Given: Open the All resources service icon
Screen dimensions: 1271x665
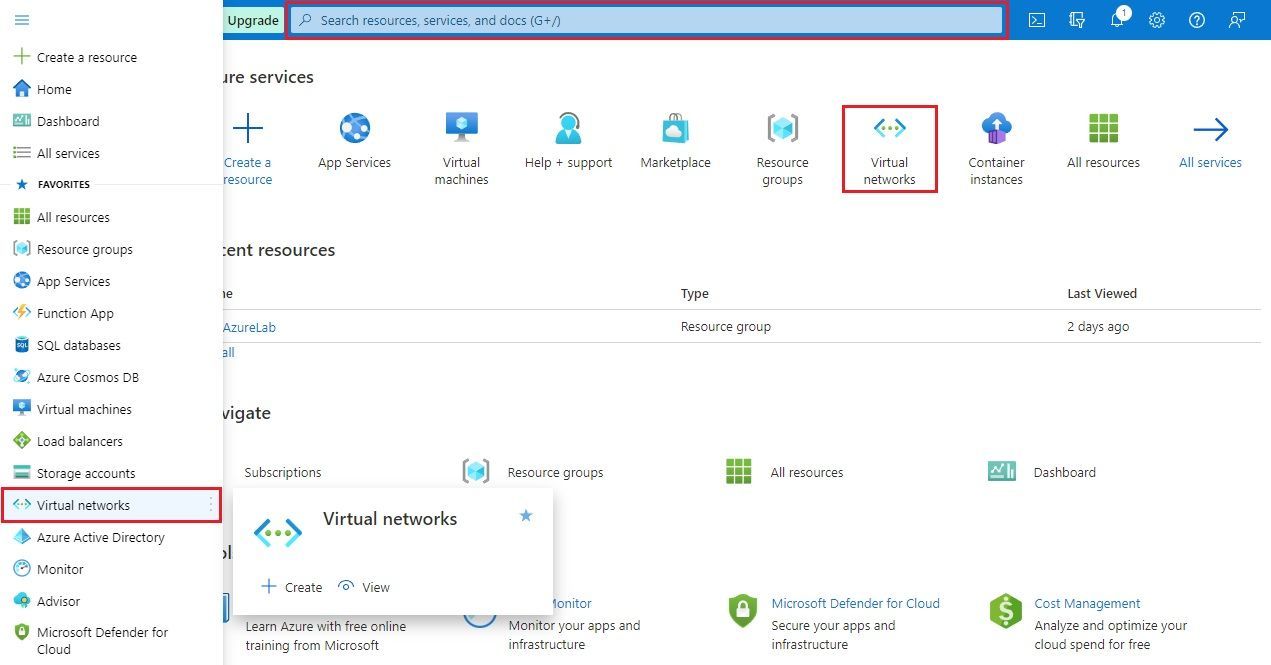Looking at the screenshot, I should pos(1103,129).
